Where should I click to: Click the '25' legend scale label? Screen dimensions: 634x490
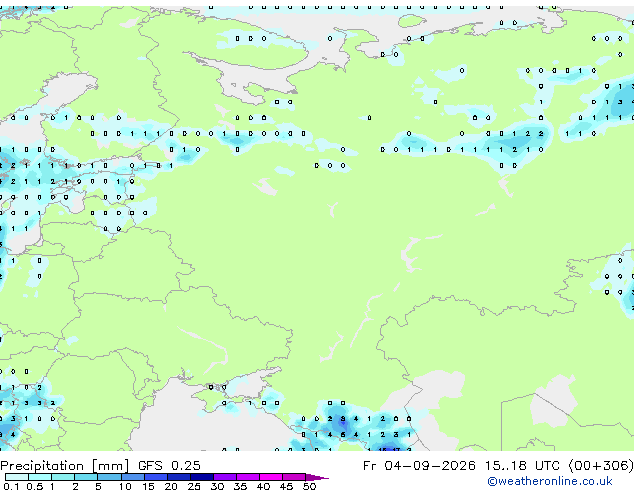click(194, 486)
